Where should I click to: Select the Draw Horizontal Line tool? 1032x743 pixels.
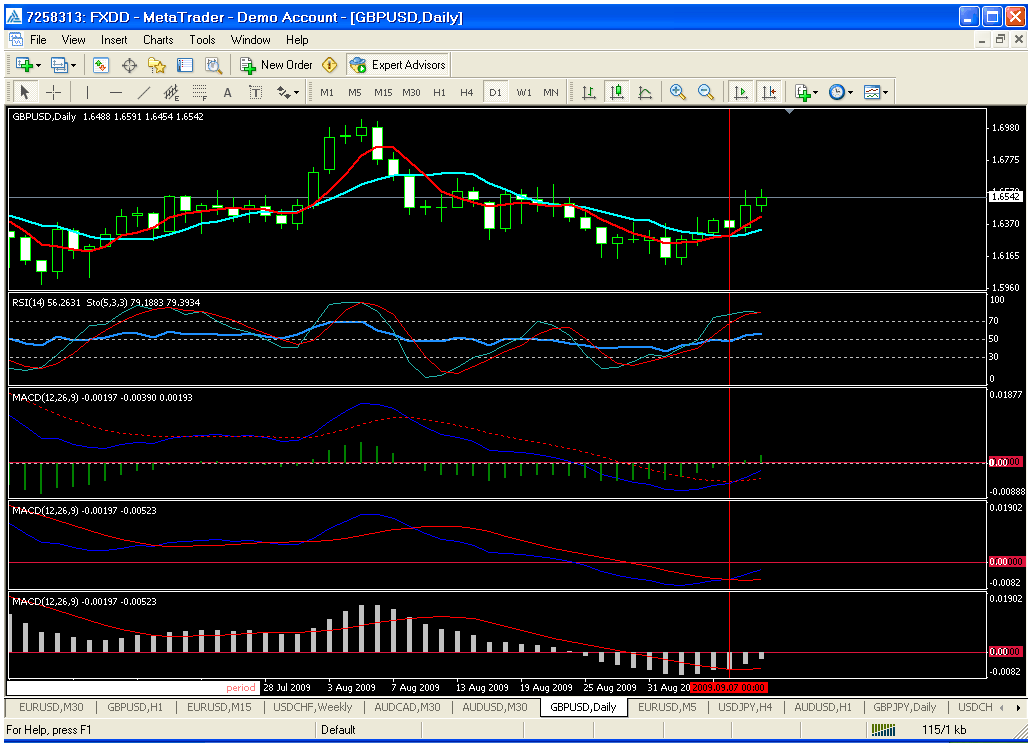pyautogui.click(x=115, y=92)
